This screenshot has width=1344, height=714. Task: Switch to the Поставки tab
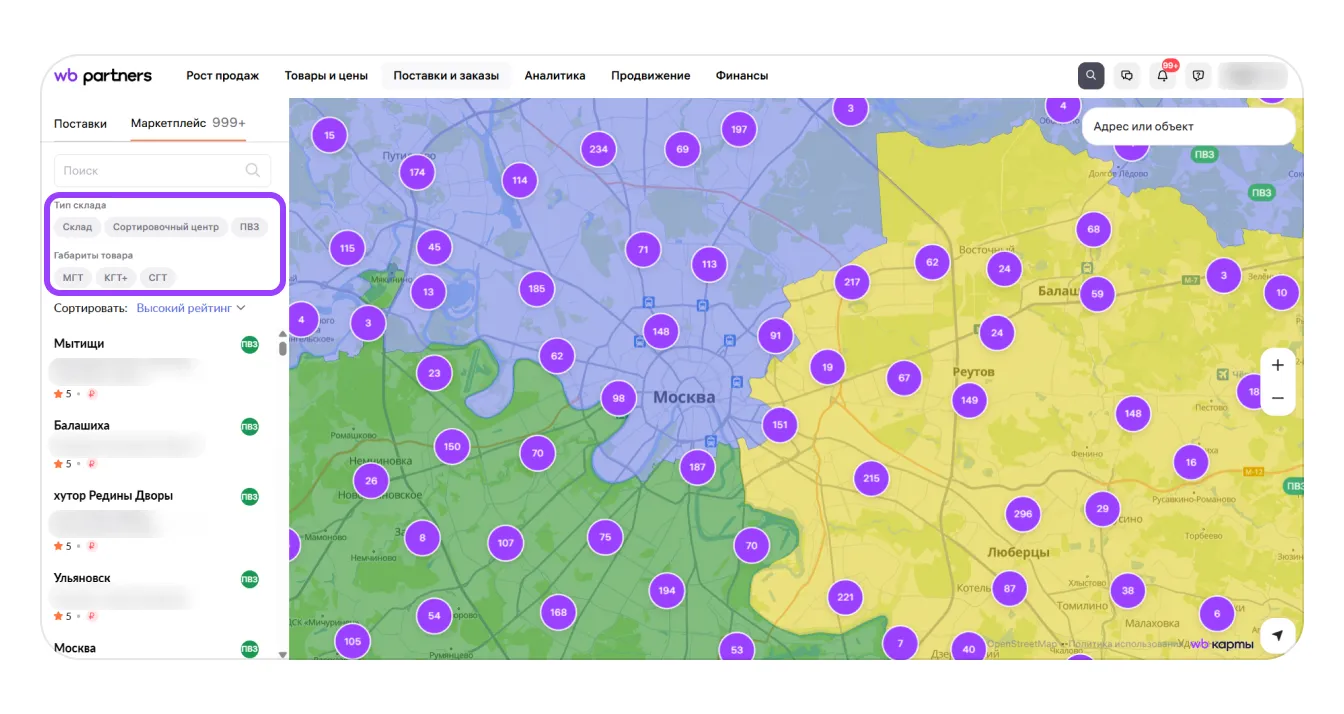[x=80, y=124]
